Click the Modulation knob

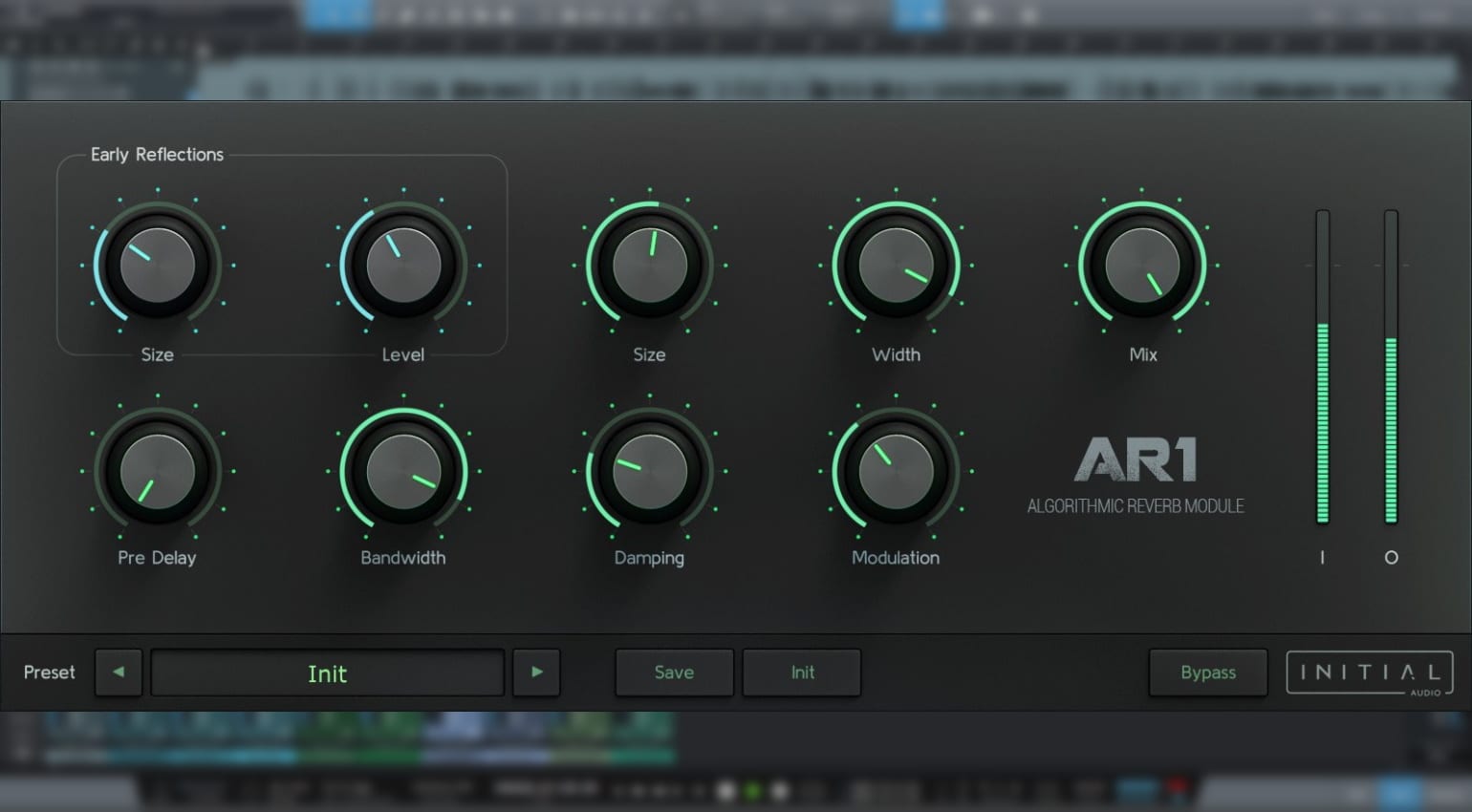(x=896, y=471)
